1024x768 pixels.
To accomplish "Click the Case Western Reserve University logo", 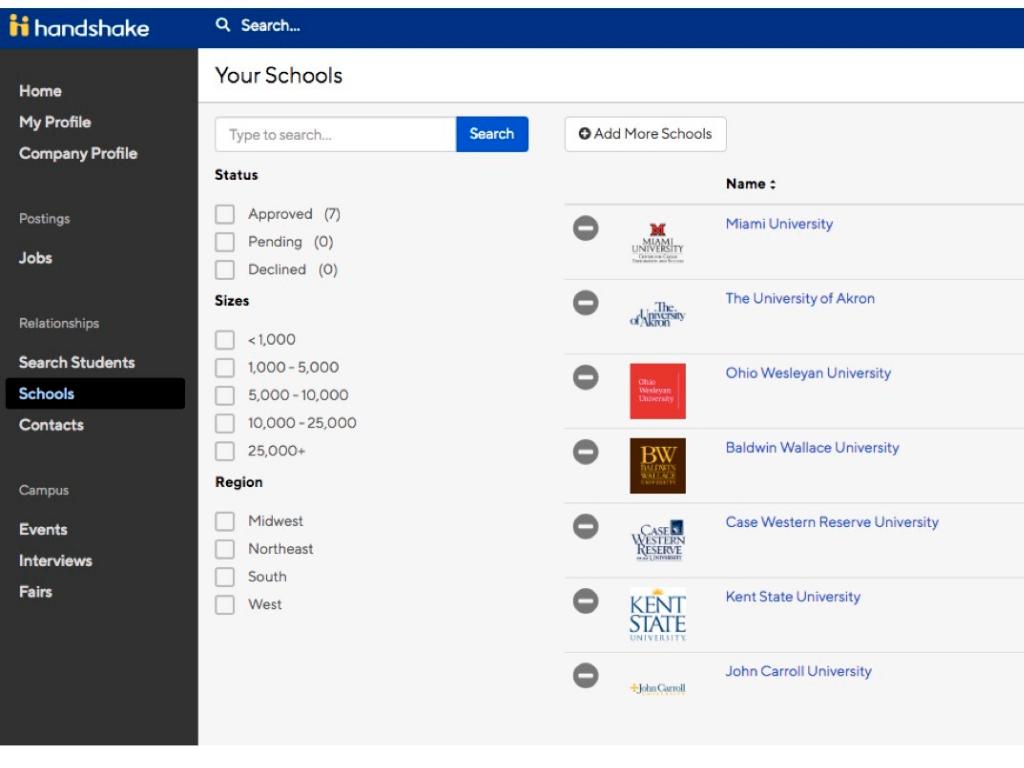I will pyautogui.click(x=657, y=541).
